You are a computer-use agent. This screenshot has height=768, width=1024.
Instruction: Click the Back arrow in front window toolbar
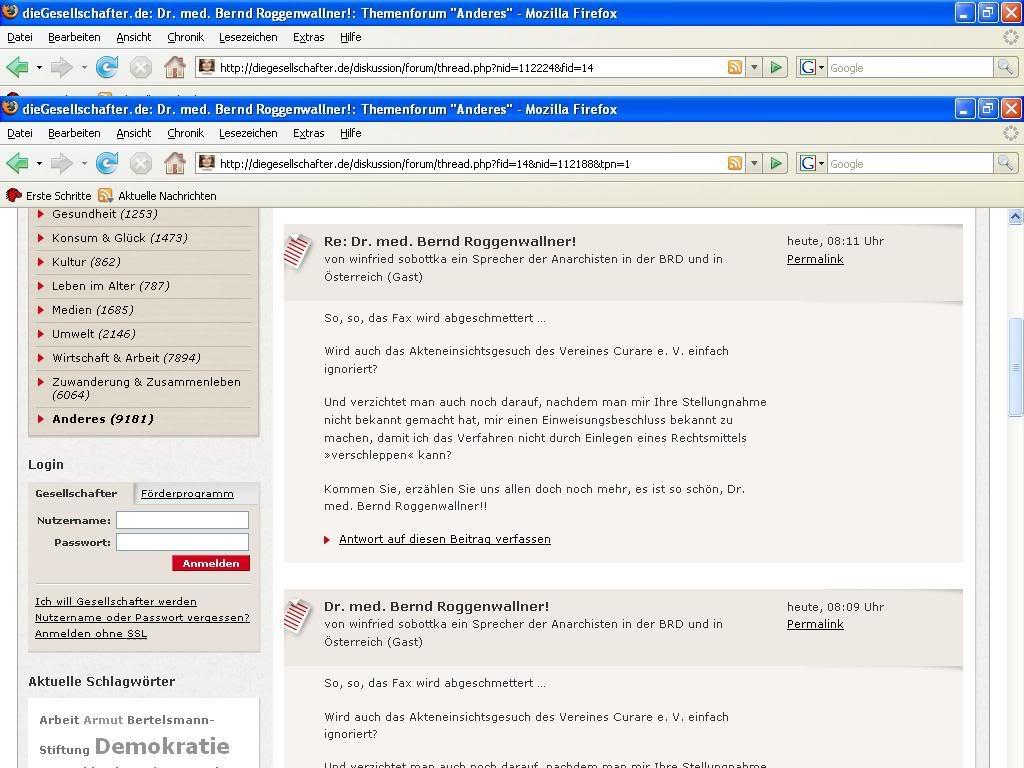click(17, 164)
